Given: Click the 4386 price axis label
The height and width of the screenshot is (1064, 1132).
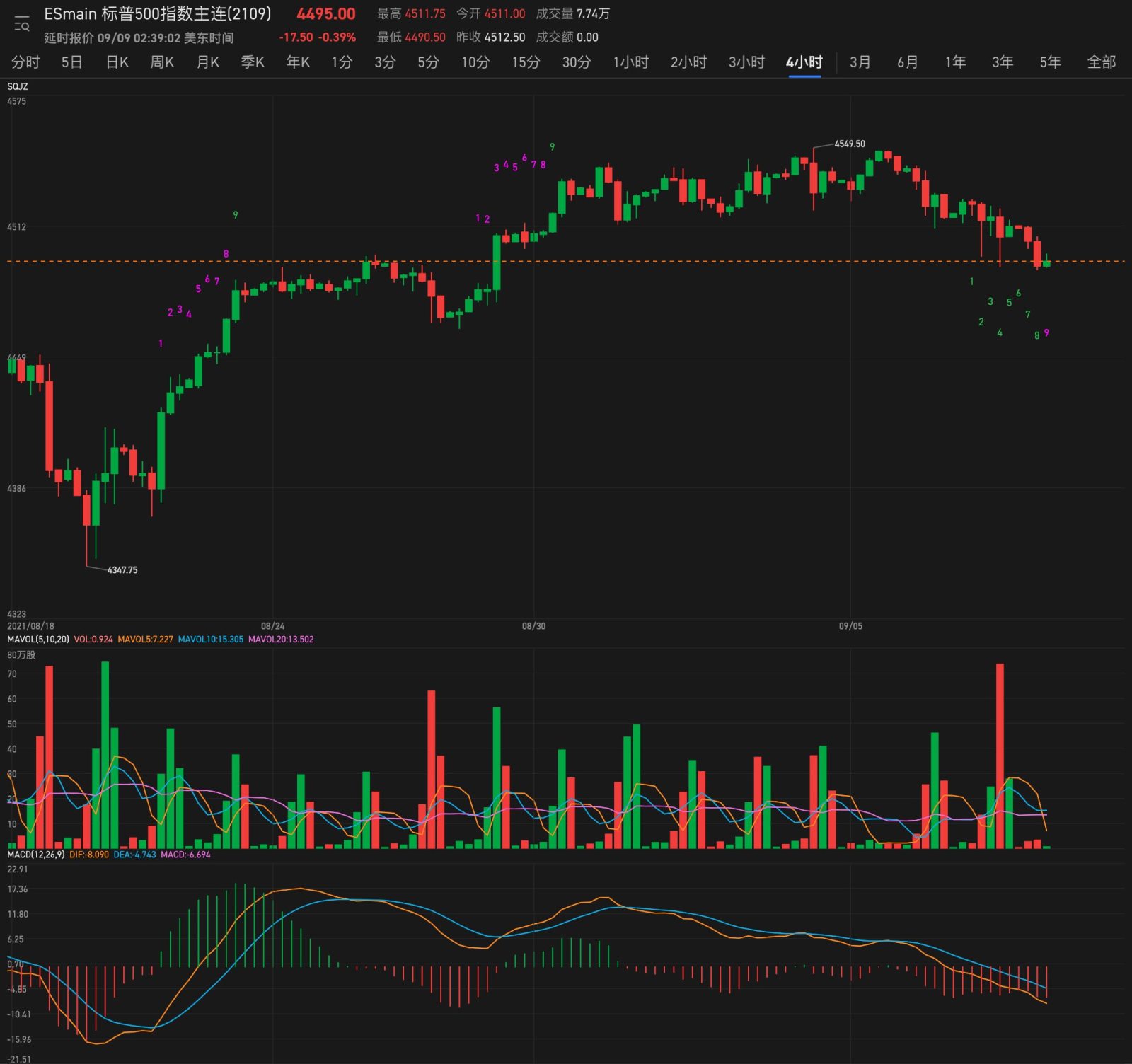Looking at the screenshot, I should (x=16, y=489).
